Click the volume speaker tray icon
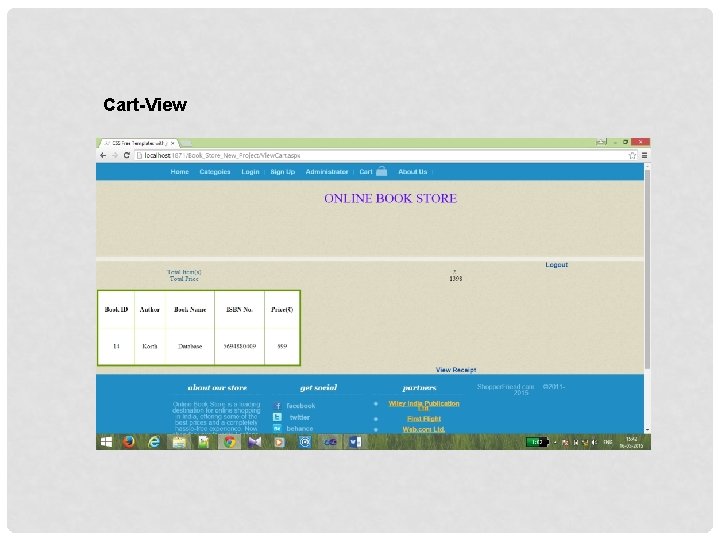The height and width of the screenshot is (540, 720). point(595,442)
